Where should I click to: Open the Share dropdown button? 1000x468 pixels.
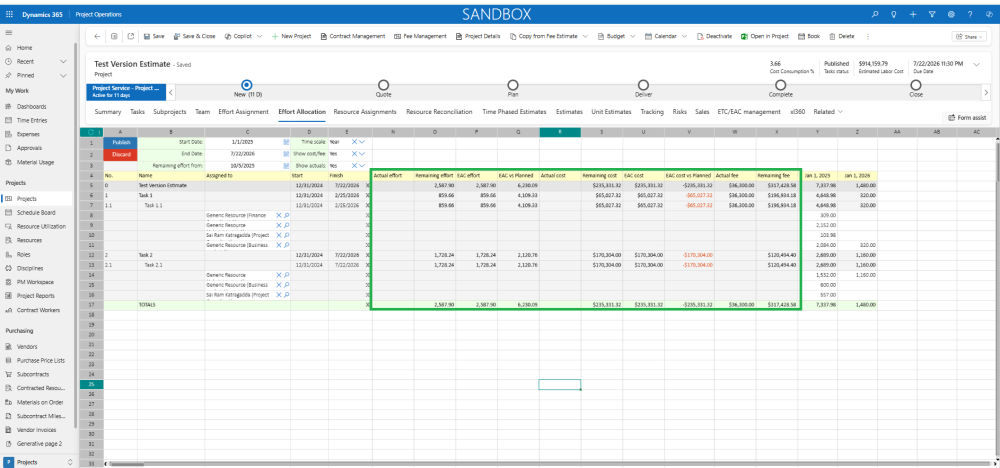coord(969,37)
